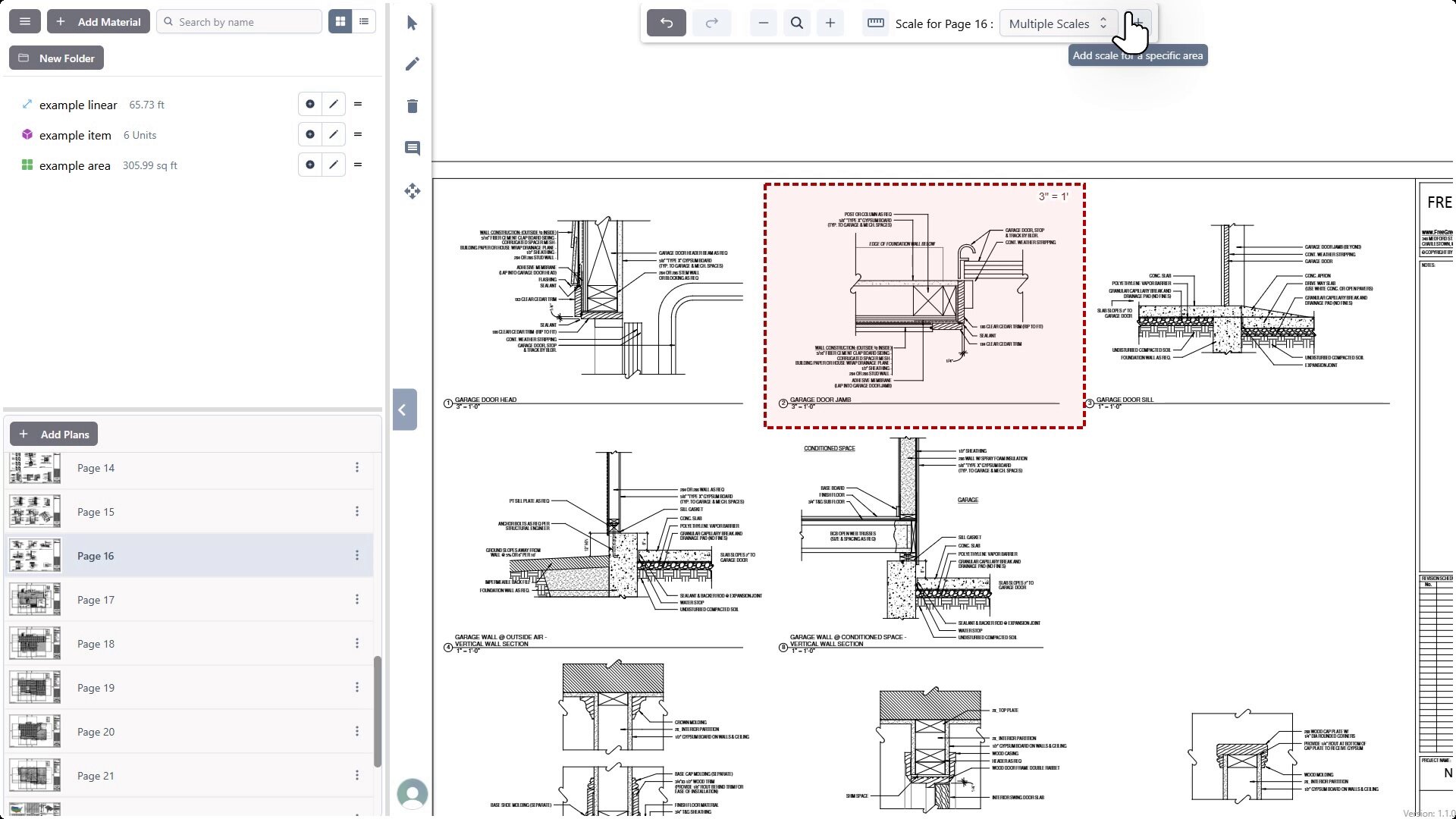Viewport: 1456px width, 819px height.
Task: Select the pan move tool
Action: point(412,191)
